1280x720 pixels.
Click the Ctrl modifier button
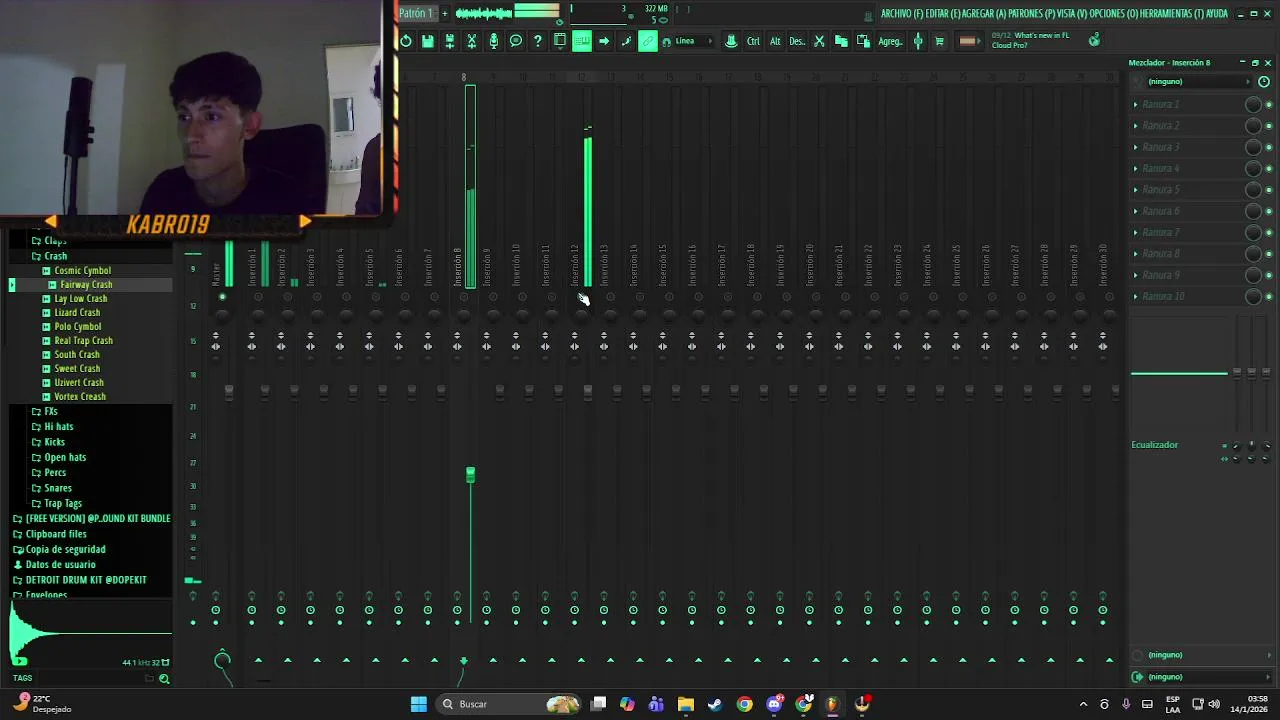click(x=753, y=41)
